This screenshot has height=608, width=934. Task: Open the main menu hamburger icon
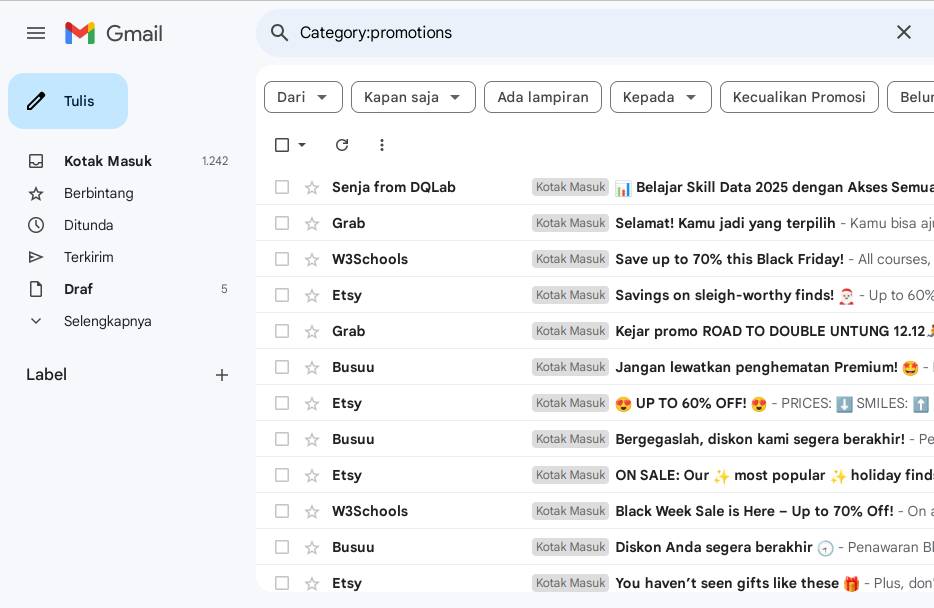pyautogui.click(x=36, y=33)
